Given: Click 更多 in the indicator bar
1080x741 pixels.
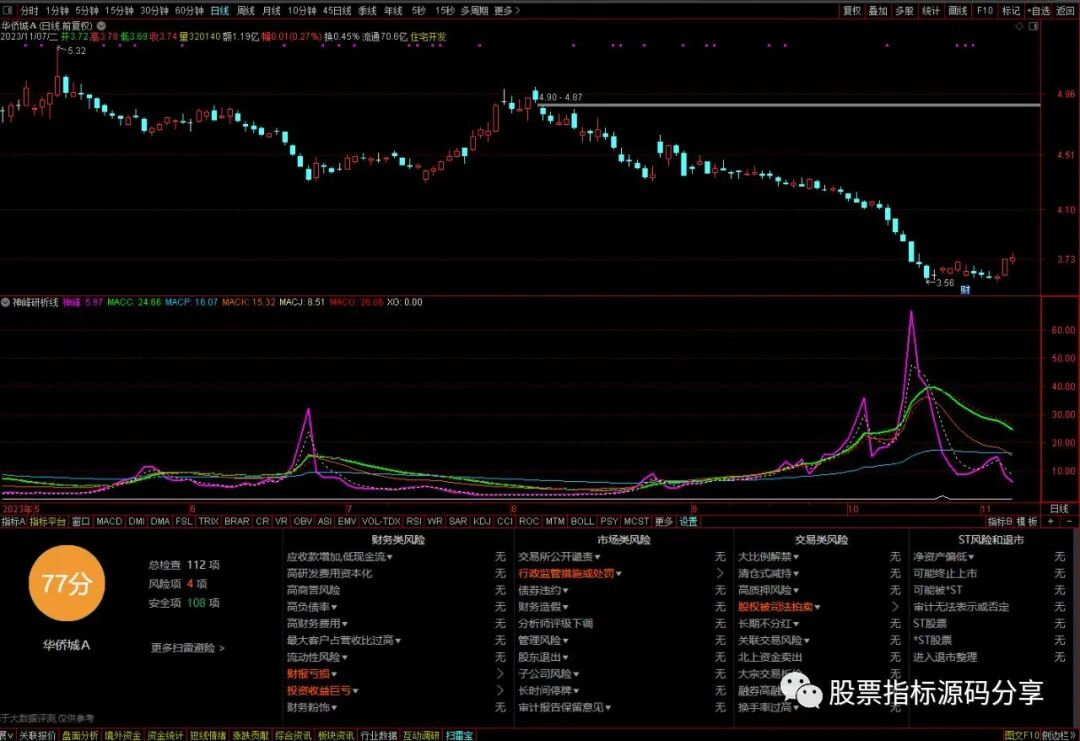Looking at the screenshot, I should 663,521.
